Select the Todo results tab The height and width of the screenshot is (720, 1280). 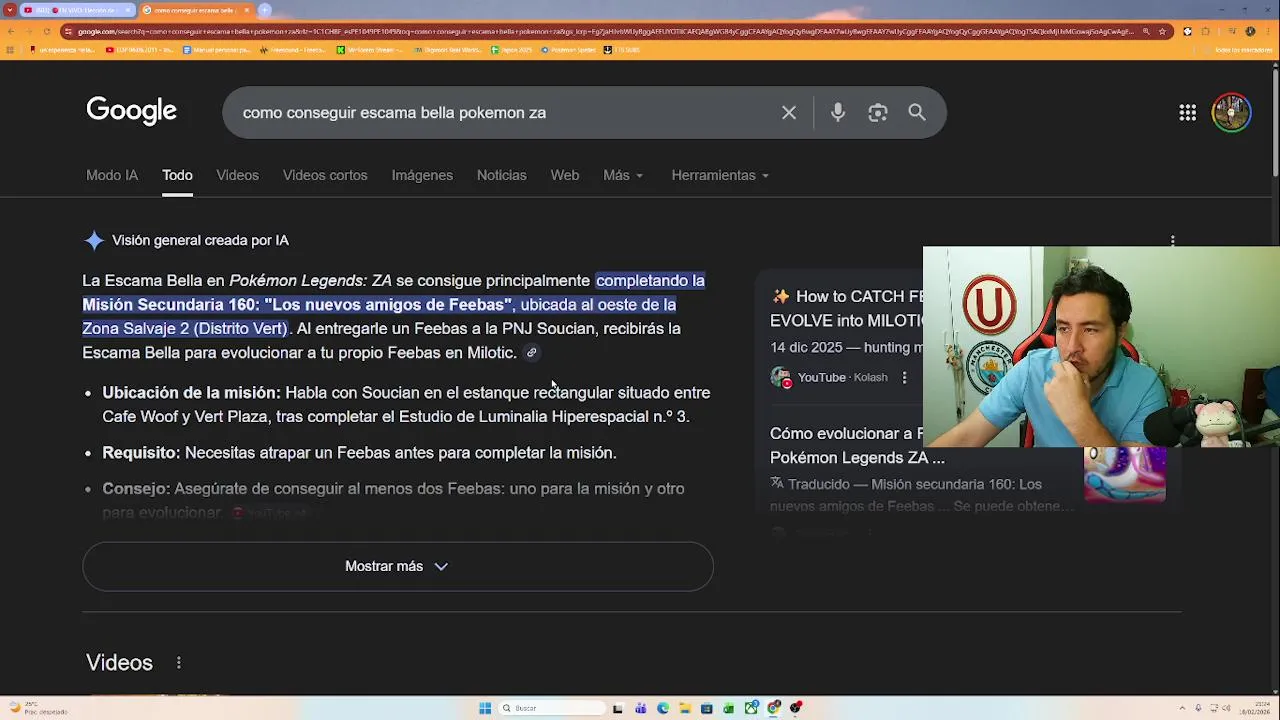tap(177, 175)
